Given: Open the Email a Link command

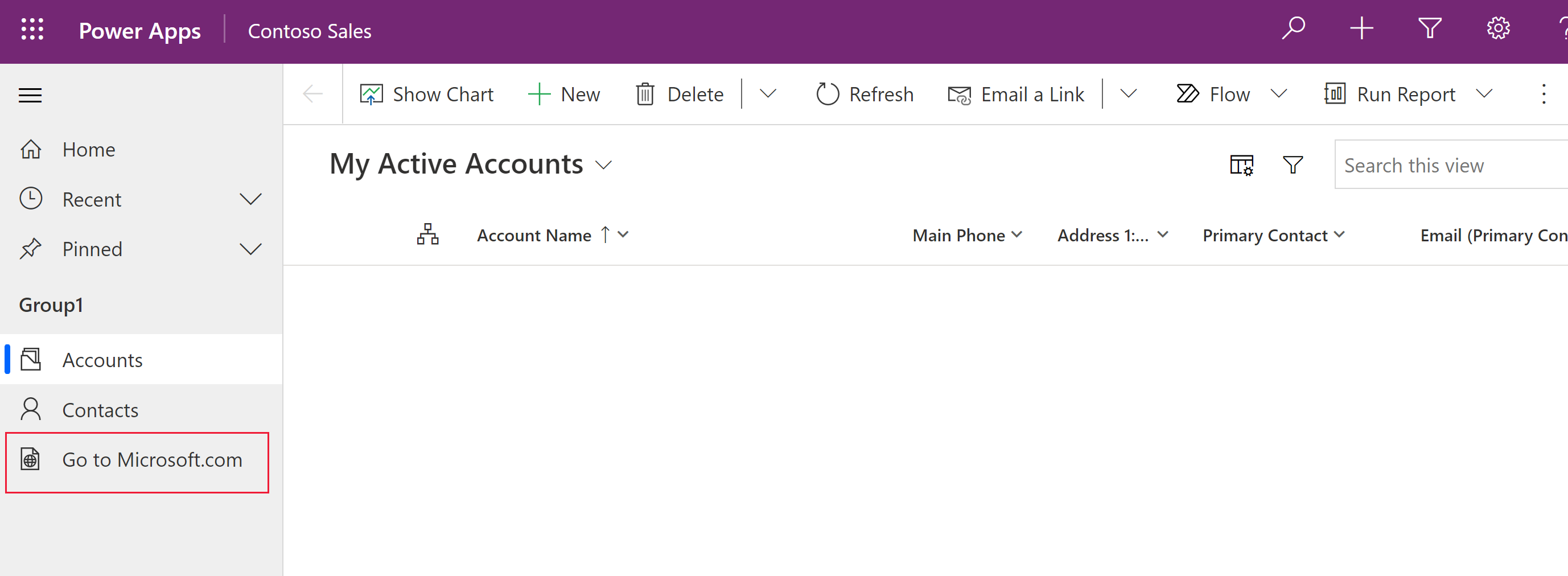Looking at the screenshot, I should pos(1015,94).
